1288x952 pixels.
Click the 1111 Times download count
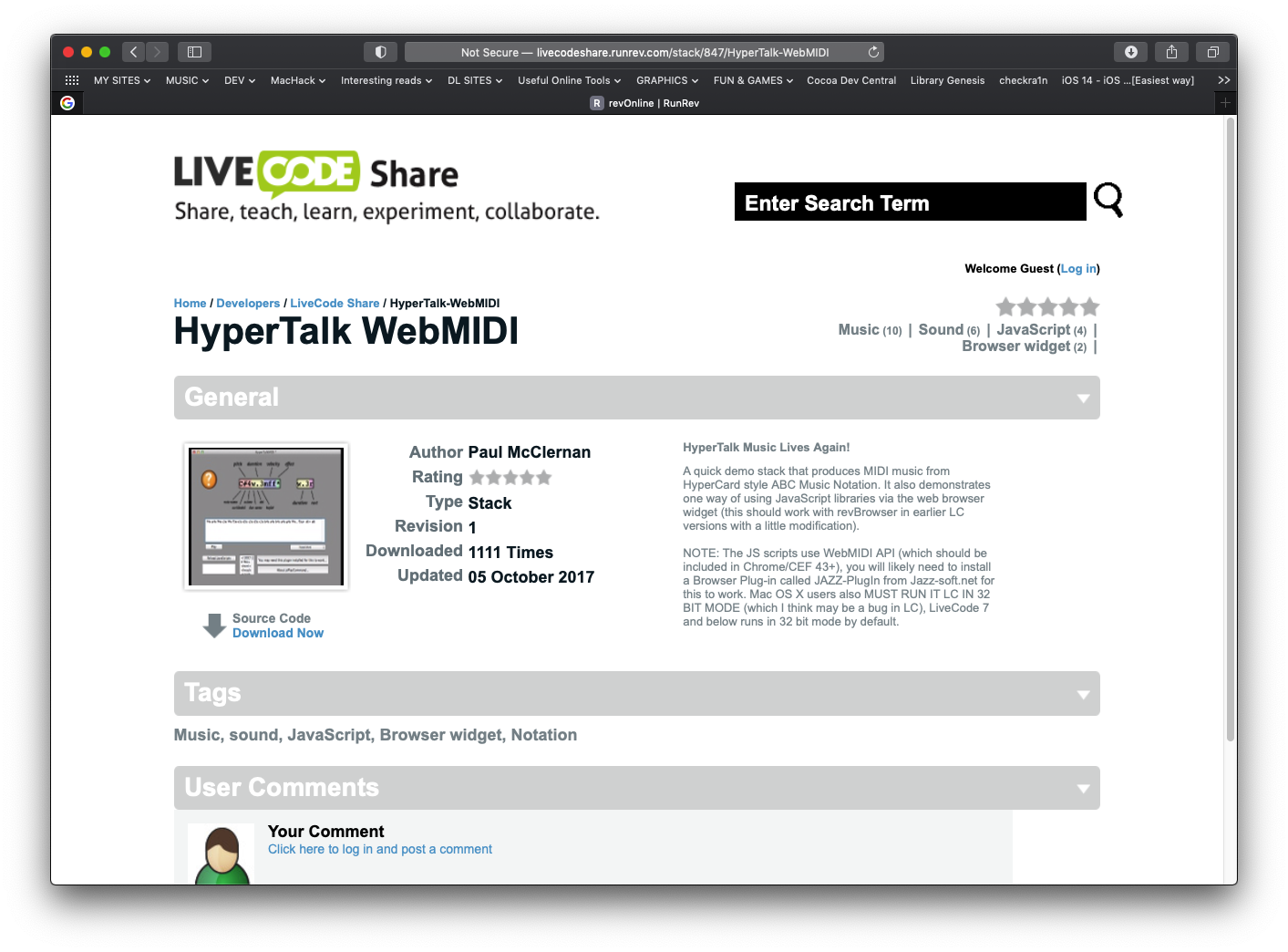pyautogui.click(x=510, y=553)
